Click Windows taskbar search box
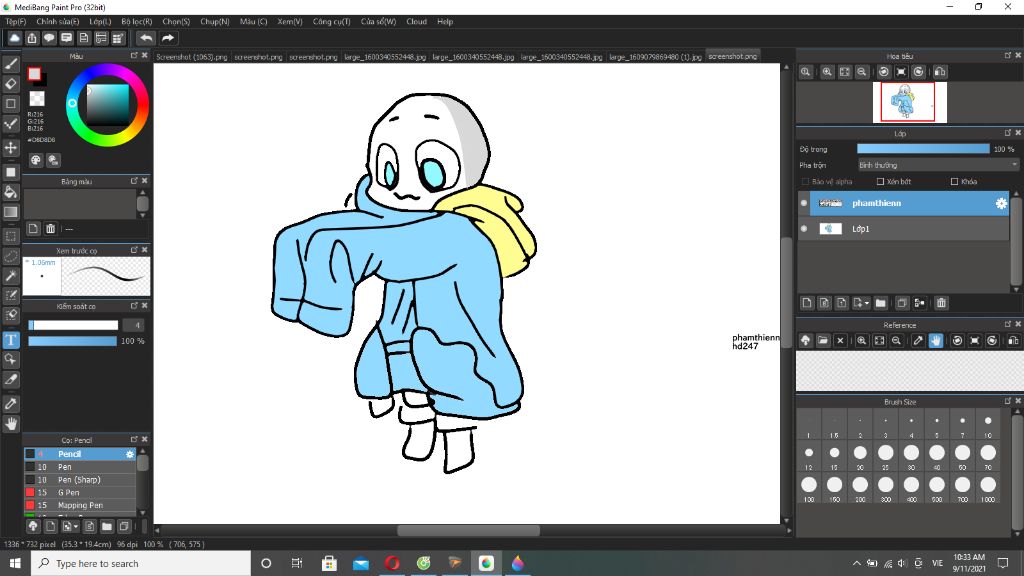 pyautogui.click(x=140, y=563)
